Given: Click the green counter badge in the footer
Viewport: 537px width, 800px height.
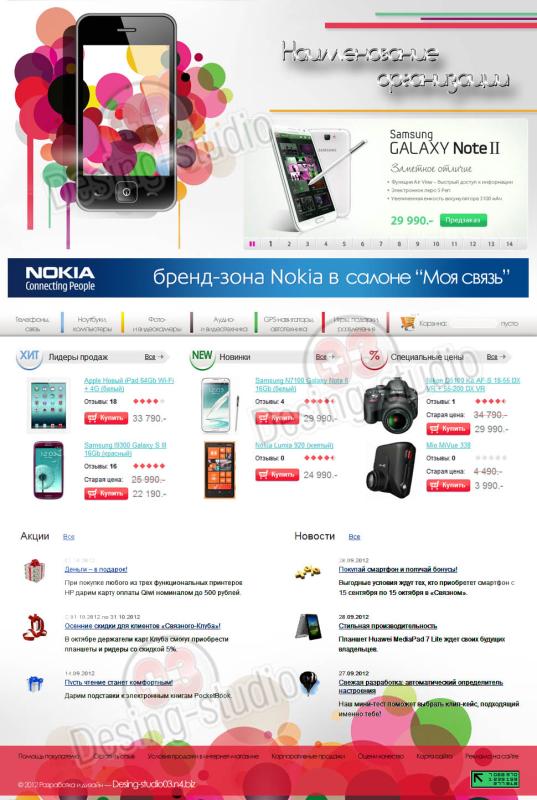Looking at the screenshot, I should point(495,779).
